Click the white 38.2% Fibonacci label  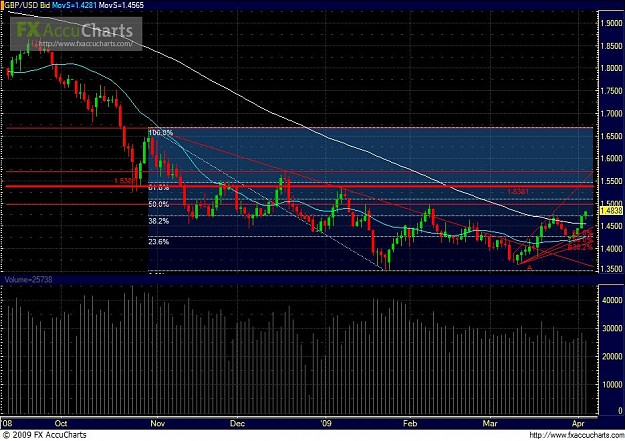[159, 221]
